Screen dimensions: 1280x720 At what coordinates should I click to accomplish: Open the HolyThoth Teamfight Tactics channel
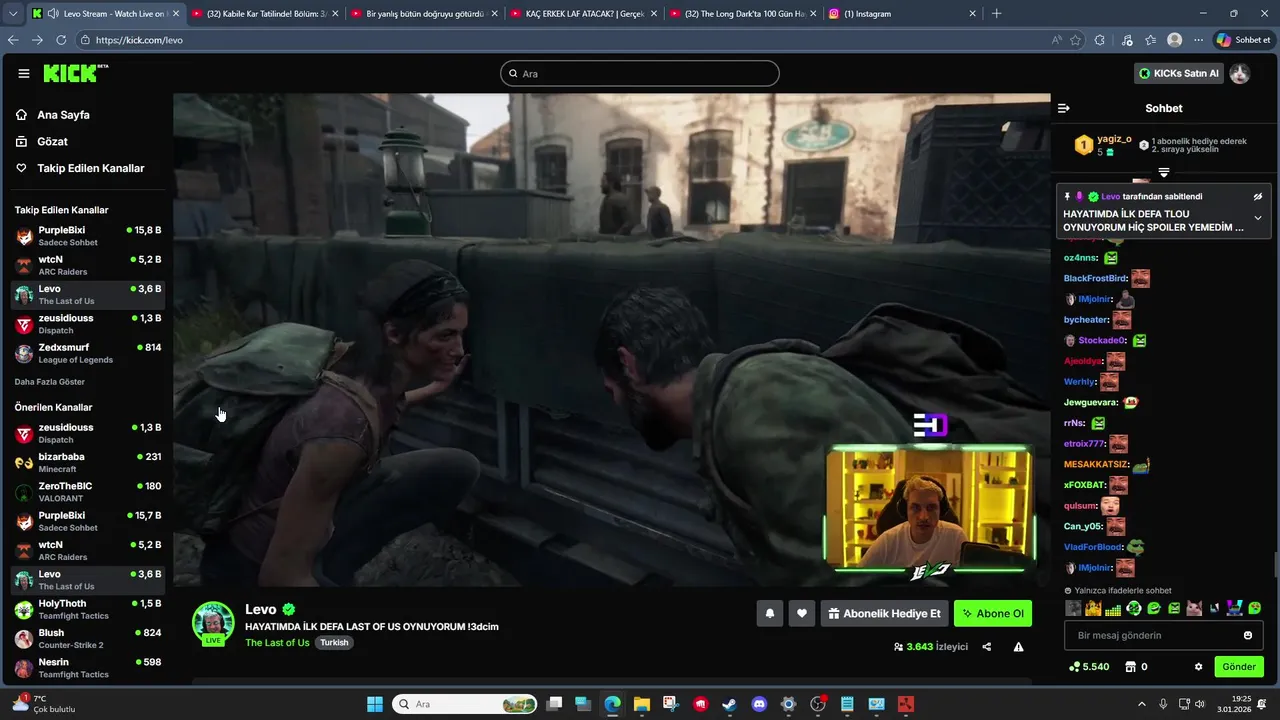88,610
